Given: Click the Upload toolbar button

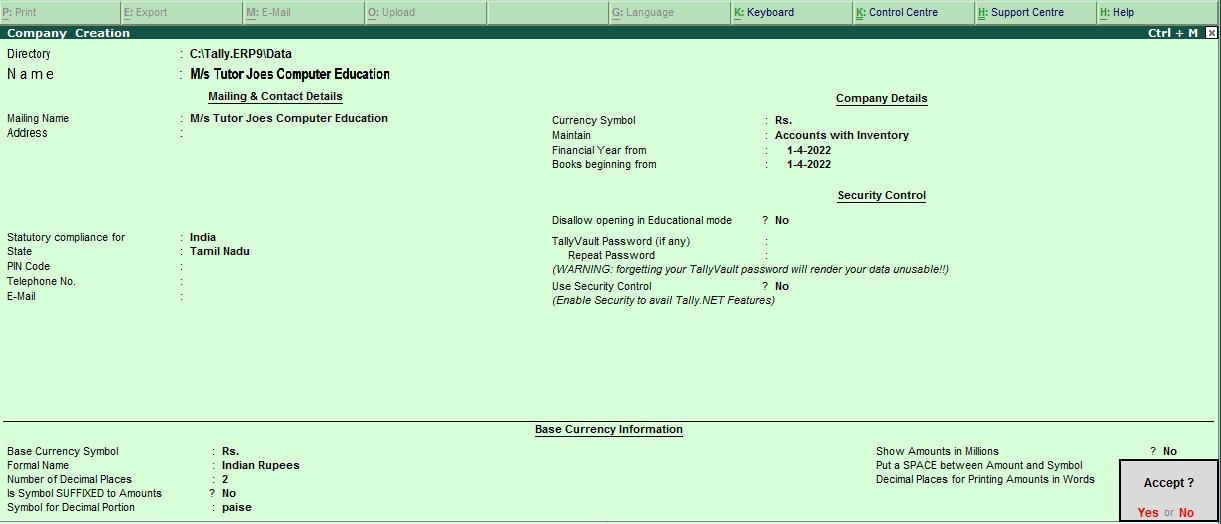Looking at the screenshot, I should tap(391, 13).
